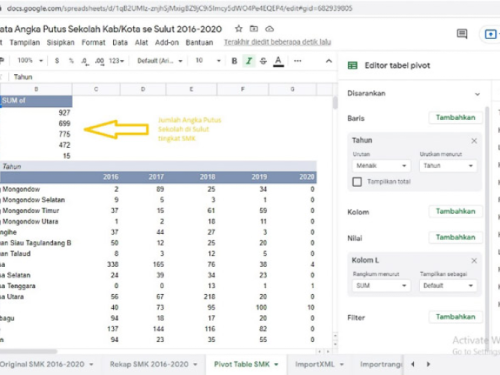Open the Alat menu
Screen dimensions: 500x375
tap(141, 43)
